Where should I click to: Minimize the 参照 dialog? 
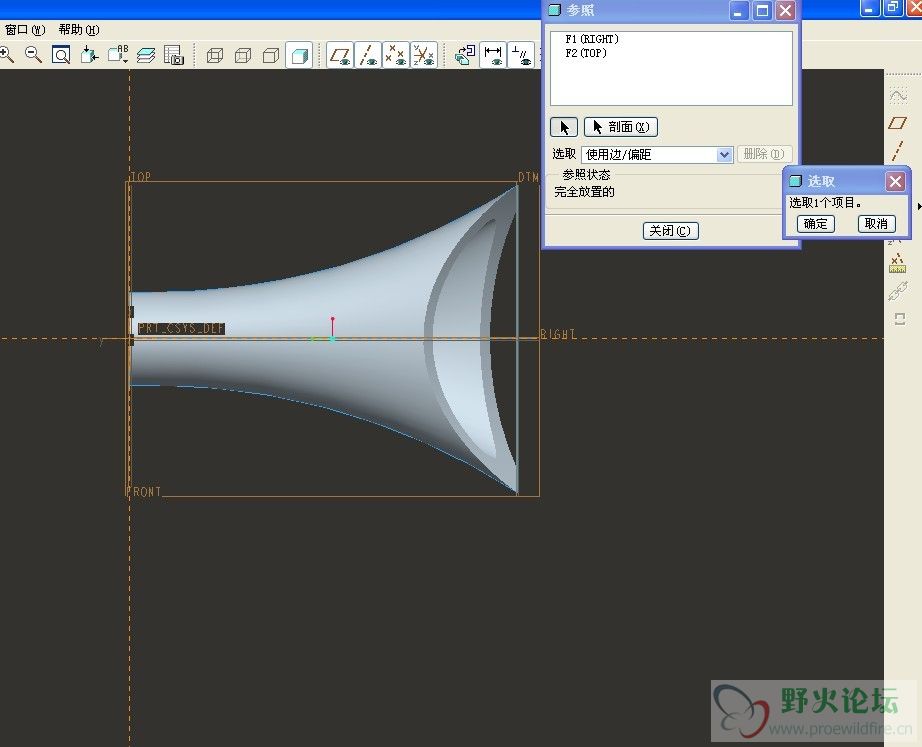(x=739, y=11)
